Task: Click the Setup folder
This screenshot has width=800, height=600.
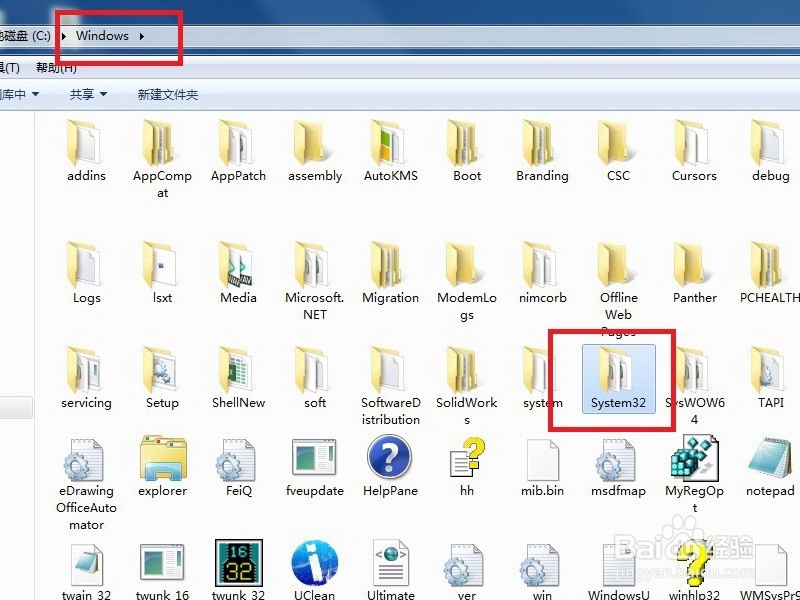Action: 162,378
